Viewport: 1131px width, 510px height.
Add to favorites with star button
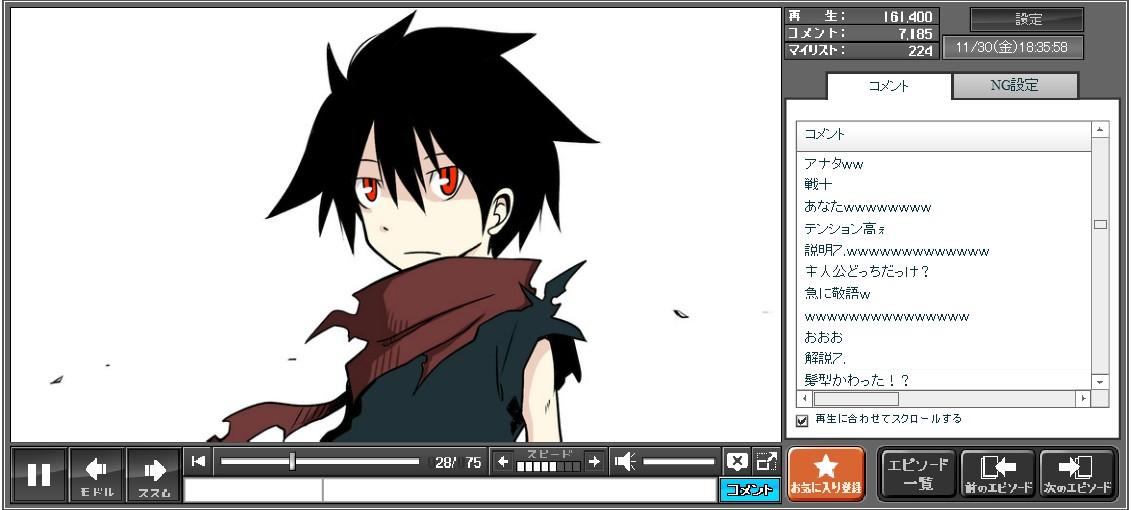click(826, 474)
